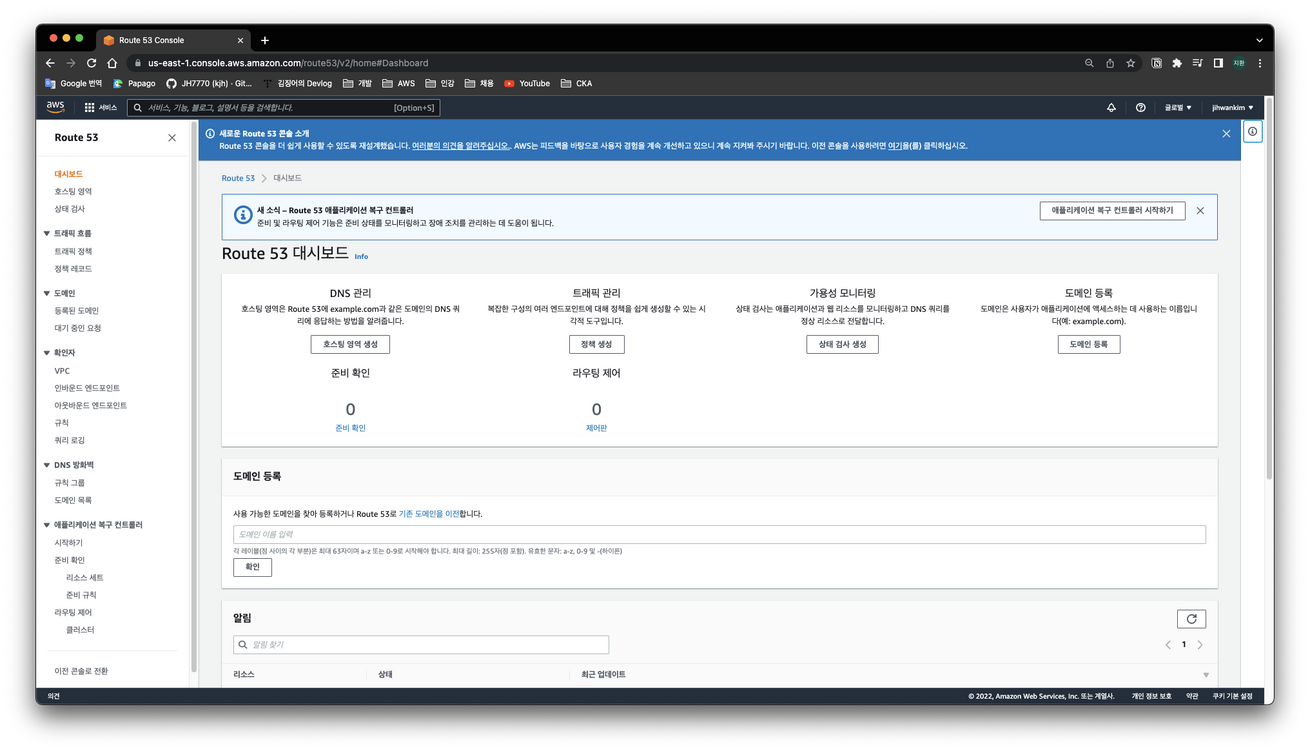Go to next alarms page arrow
The image size is (1310, 752).
tap(1200, 645)
